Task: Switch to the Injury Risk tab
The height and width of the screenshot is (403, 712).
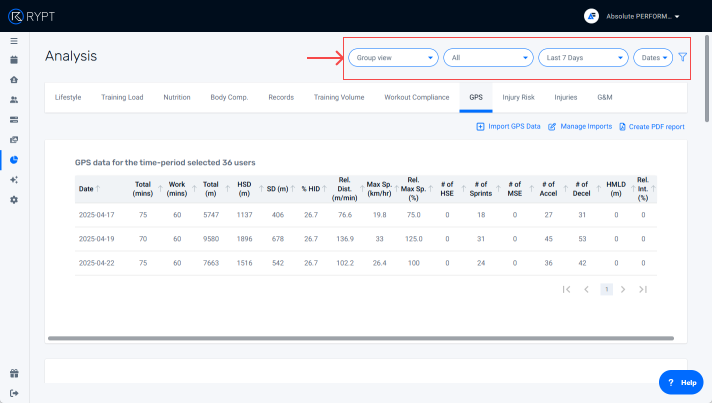Action: 518,97
